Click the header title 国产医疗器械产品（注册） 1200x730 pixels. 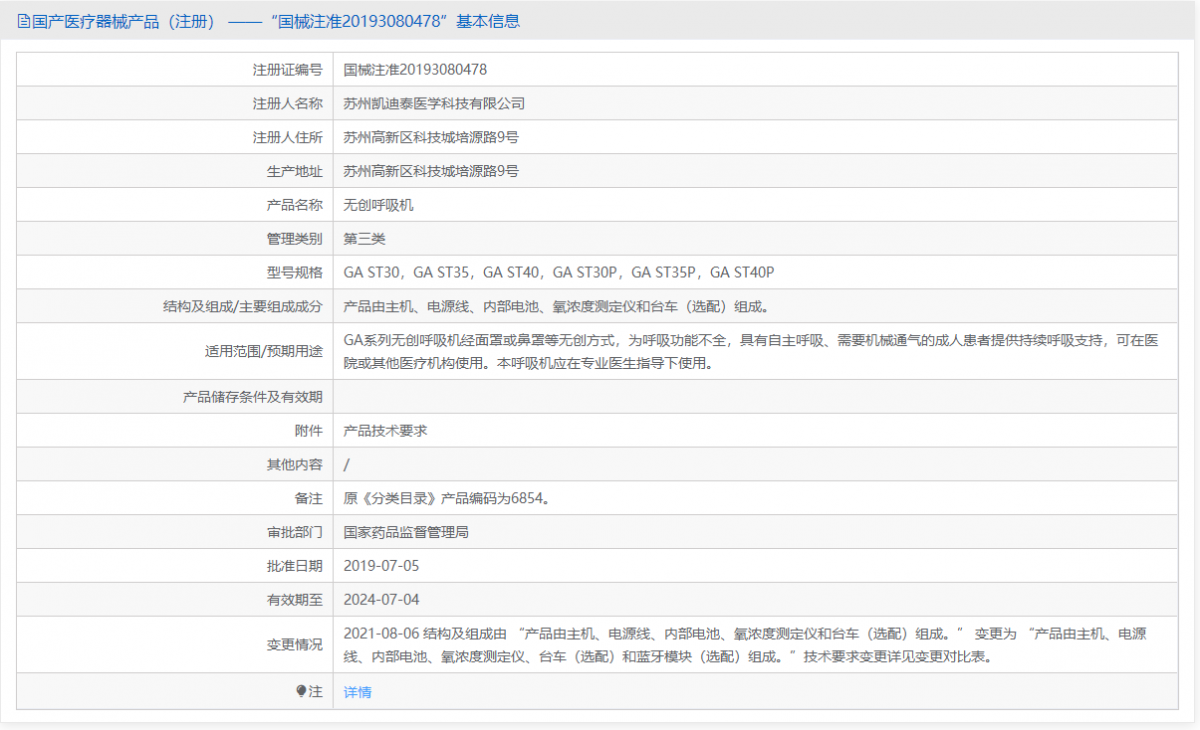click(125, 21)
